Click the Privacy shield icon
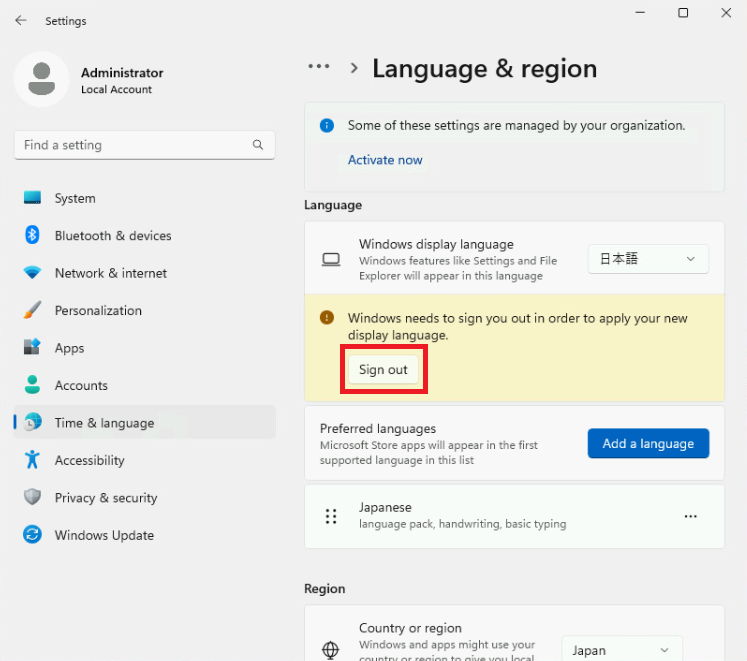 [x=32, y=497]
